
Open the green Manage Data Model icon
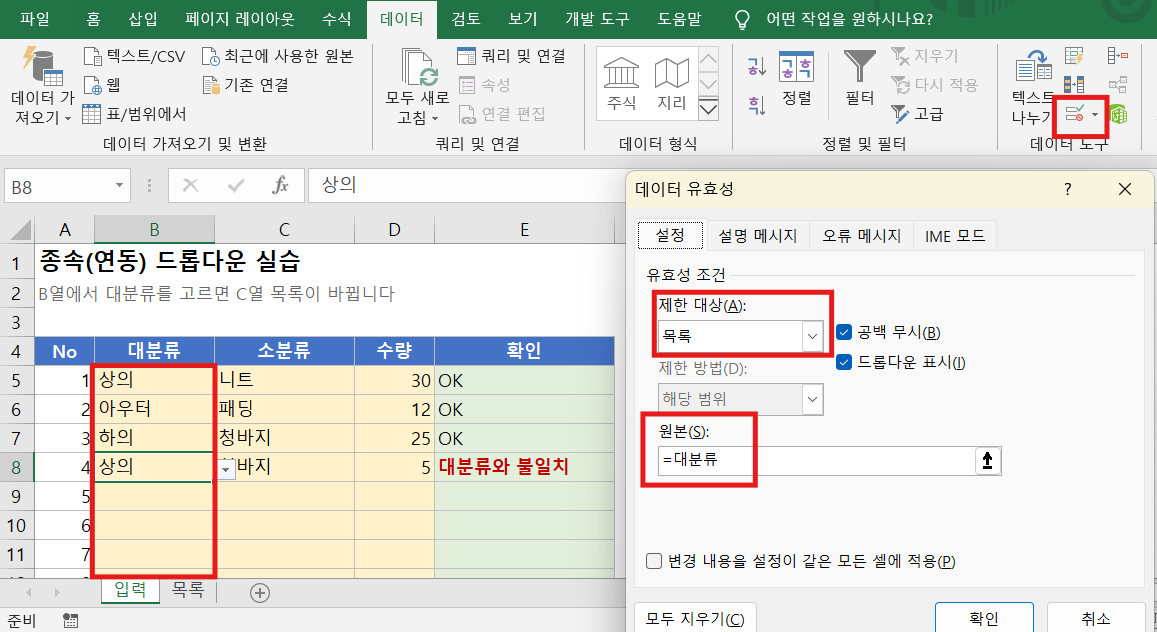pyautogui.click(x=1119, y=114)
